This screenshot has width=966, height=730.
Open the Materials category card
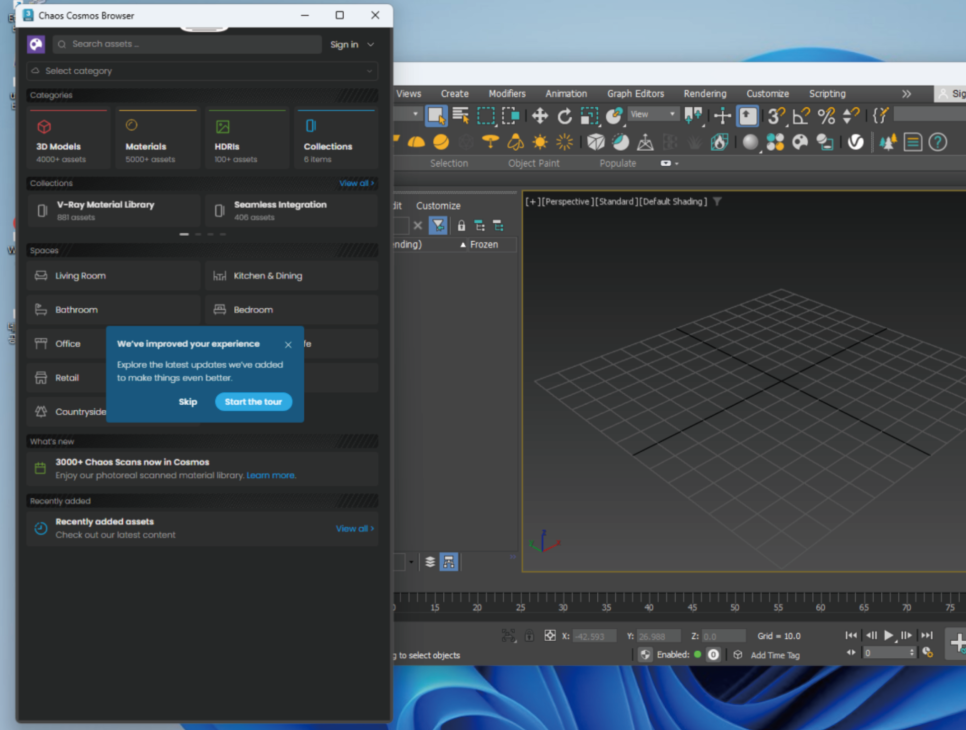click(x=158, y=139)
